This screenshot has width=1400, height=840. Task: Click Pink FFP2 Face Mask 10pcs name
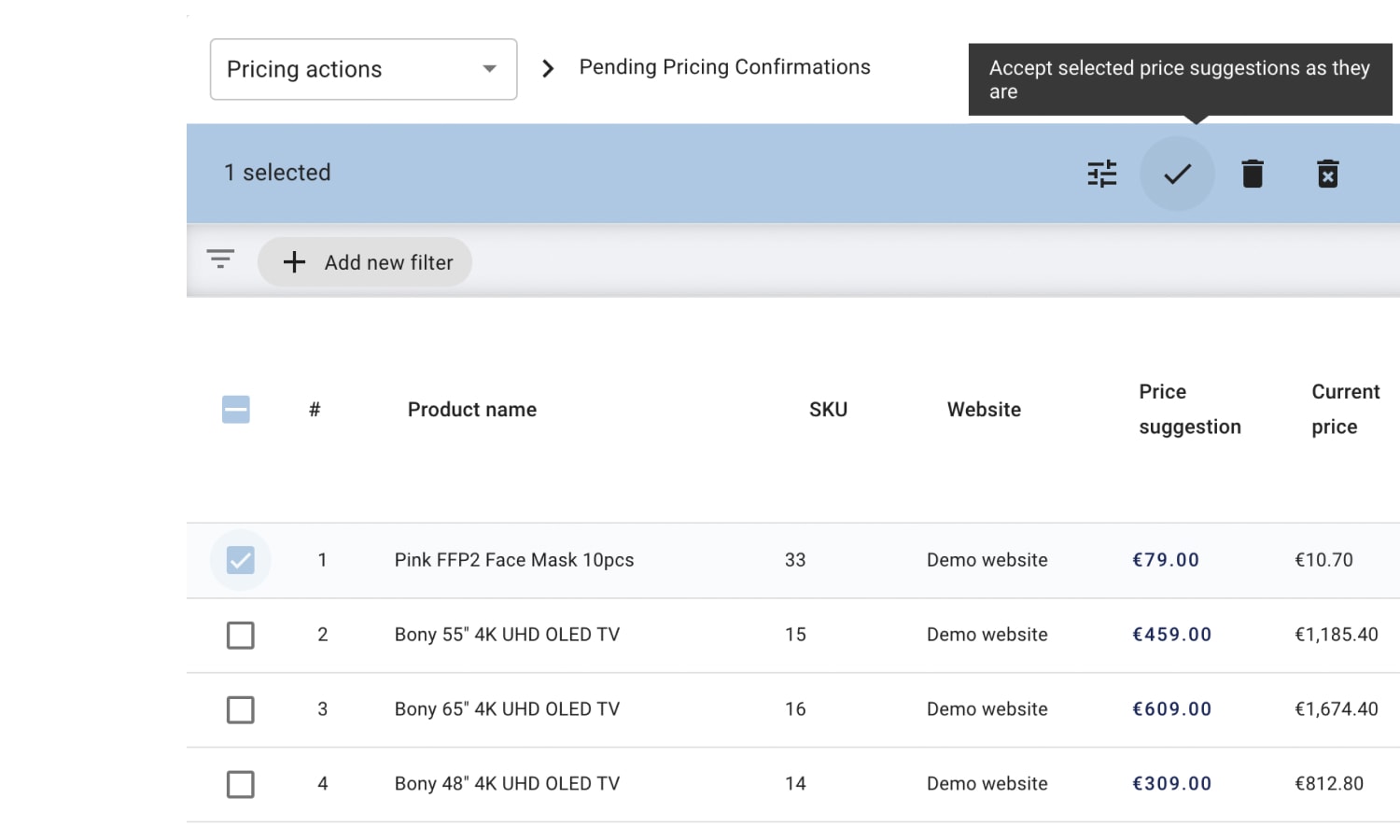pos(514,560)
